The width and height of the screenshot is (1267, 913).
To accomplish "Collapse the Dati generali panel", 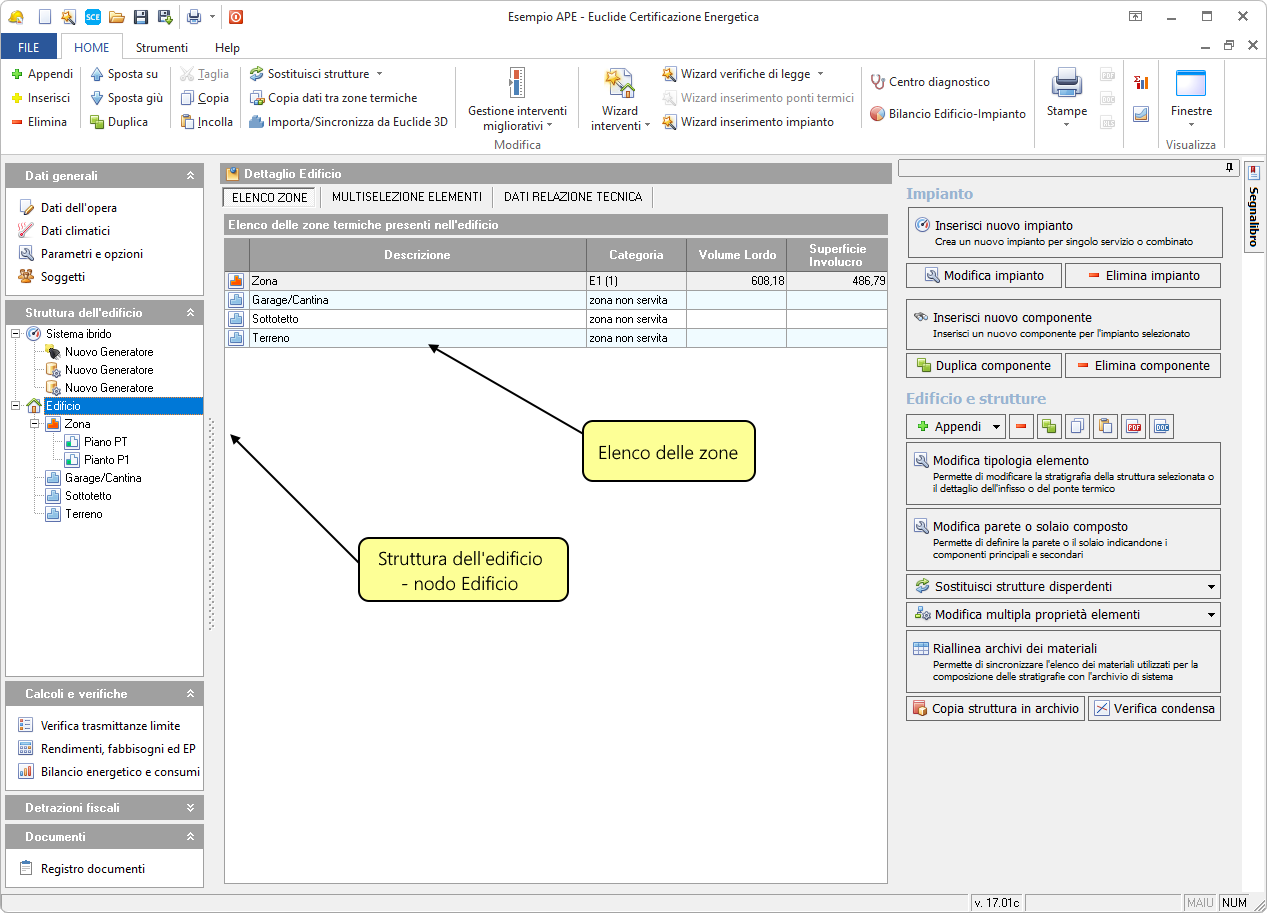I will 190,176.
